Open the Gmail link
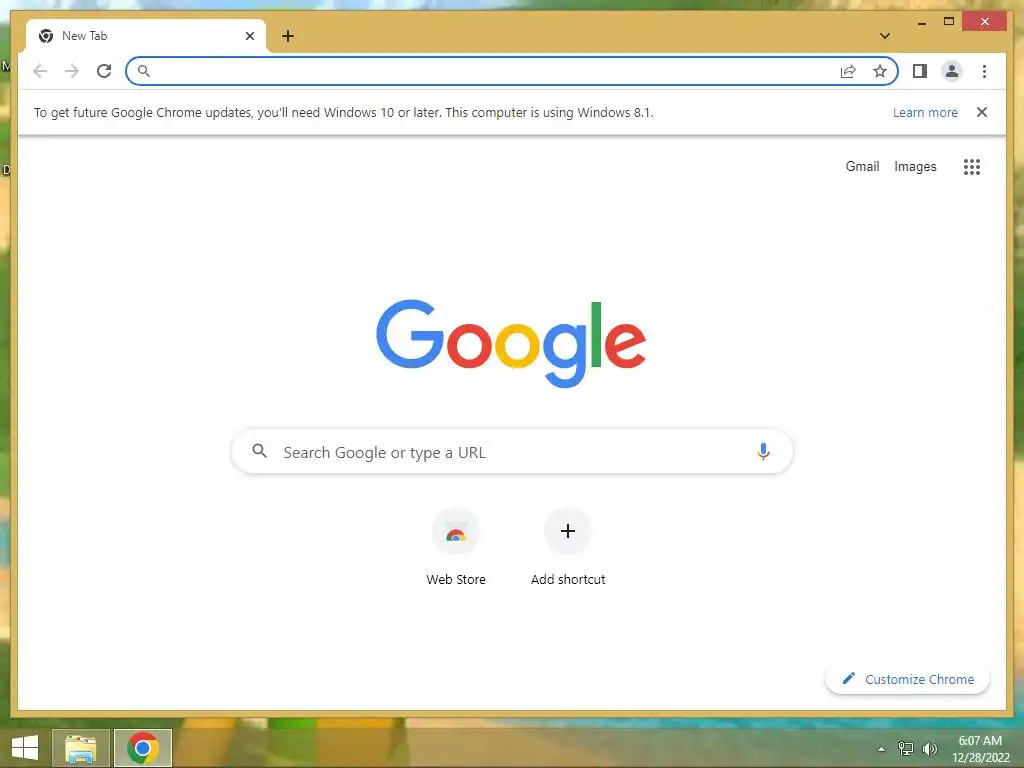The image size is (1024, 768). tap(862, 167)
